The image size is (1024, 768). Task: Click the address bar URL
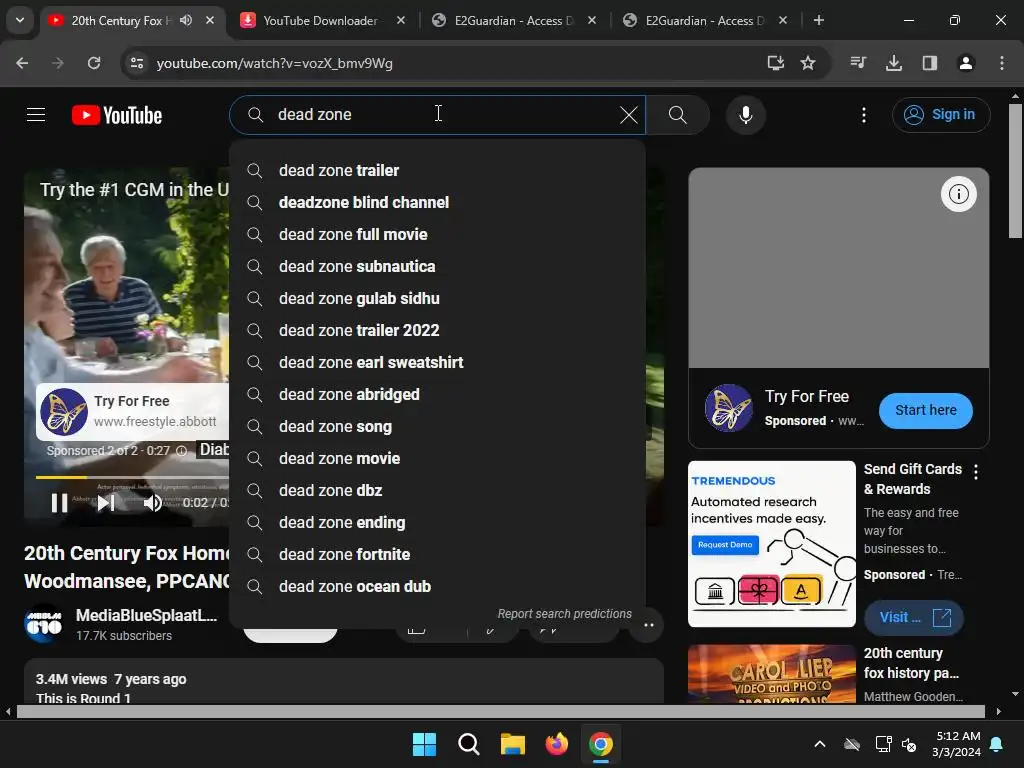pyautogui.click(x=274, y=63)
